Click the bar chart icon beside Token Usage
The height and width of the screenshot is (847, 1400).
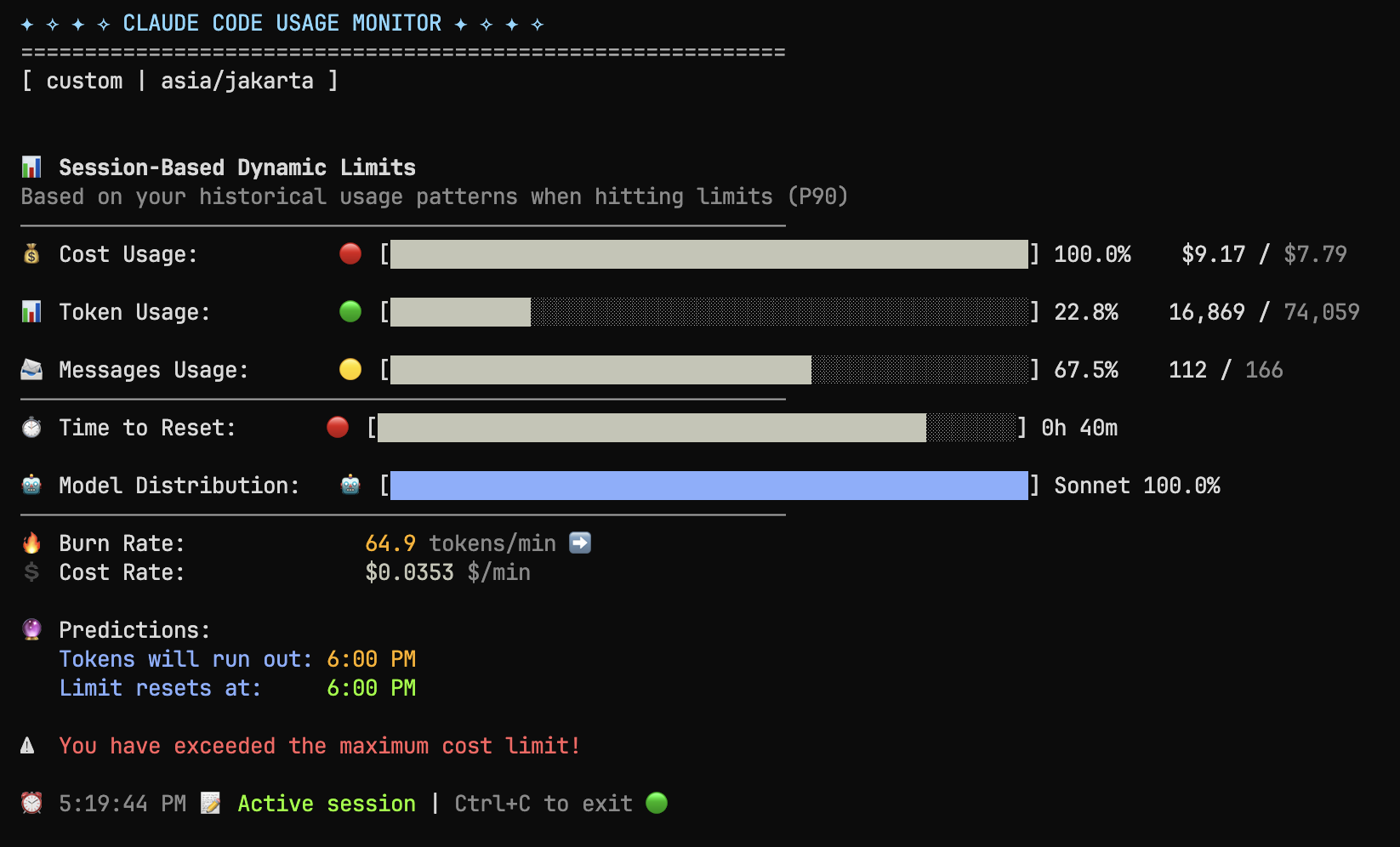tap(31, 311)
